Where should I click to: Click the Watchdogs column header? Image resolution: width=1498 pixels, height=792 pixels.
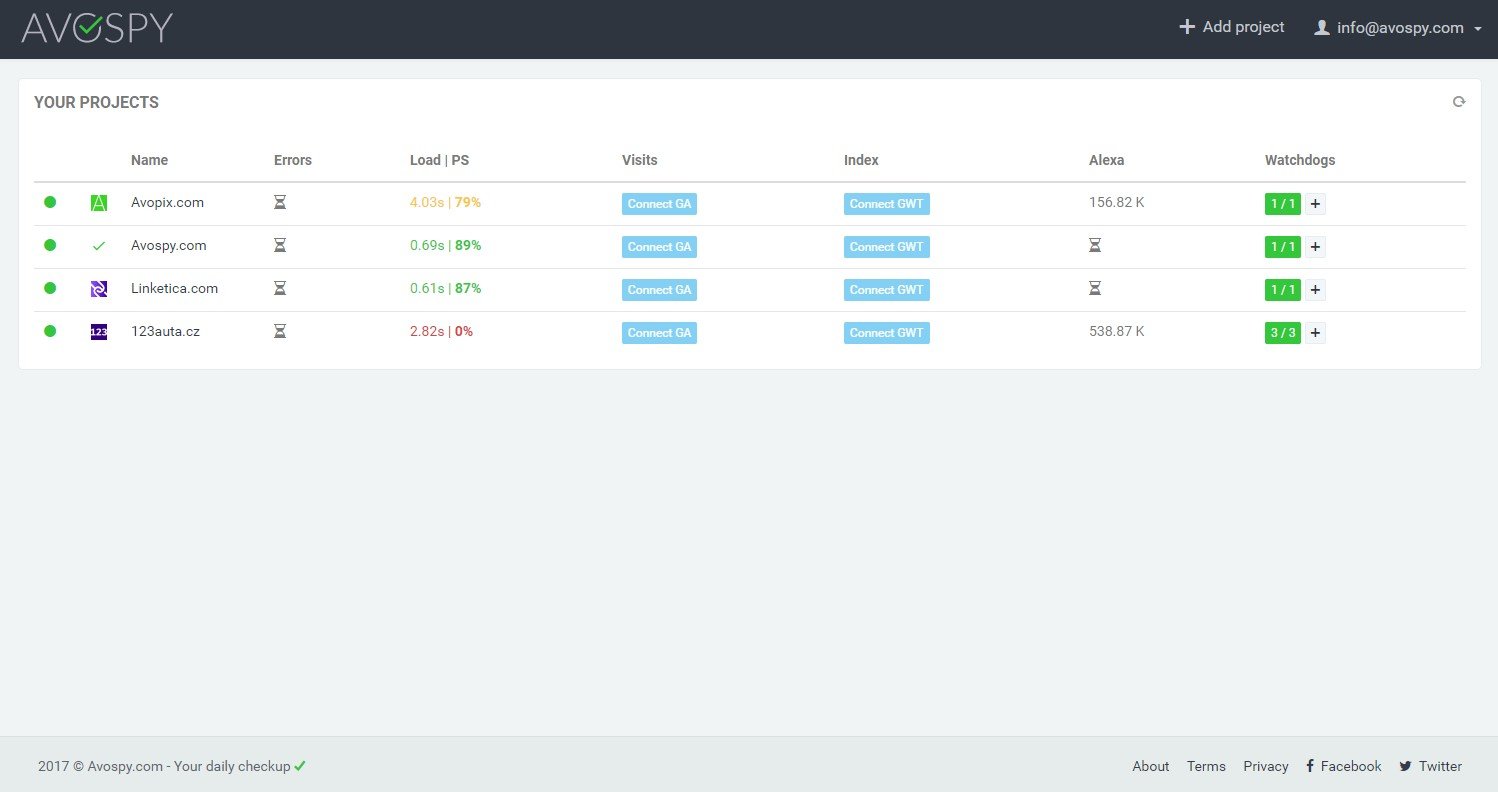1300,160
